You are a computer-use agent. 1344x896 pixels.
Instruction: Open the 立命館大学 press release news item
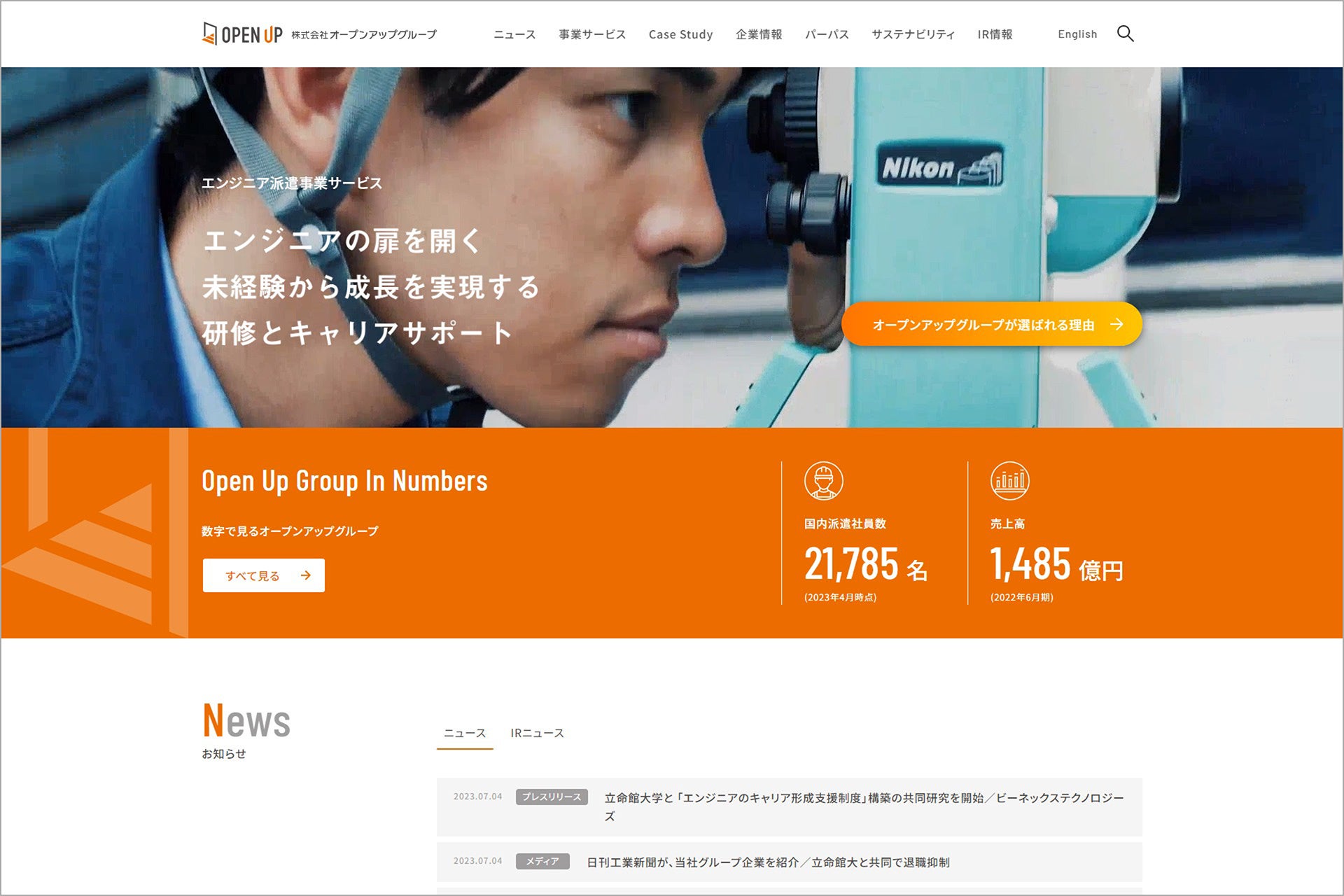864,798
